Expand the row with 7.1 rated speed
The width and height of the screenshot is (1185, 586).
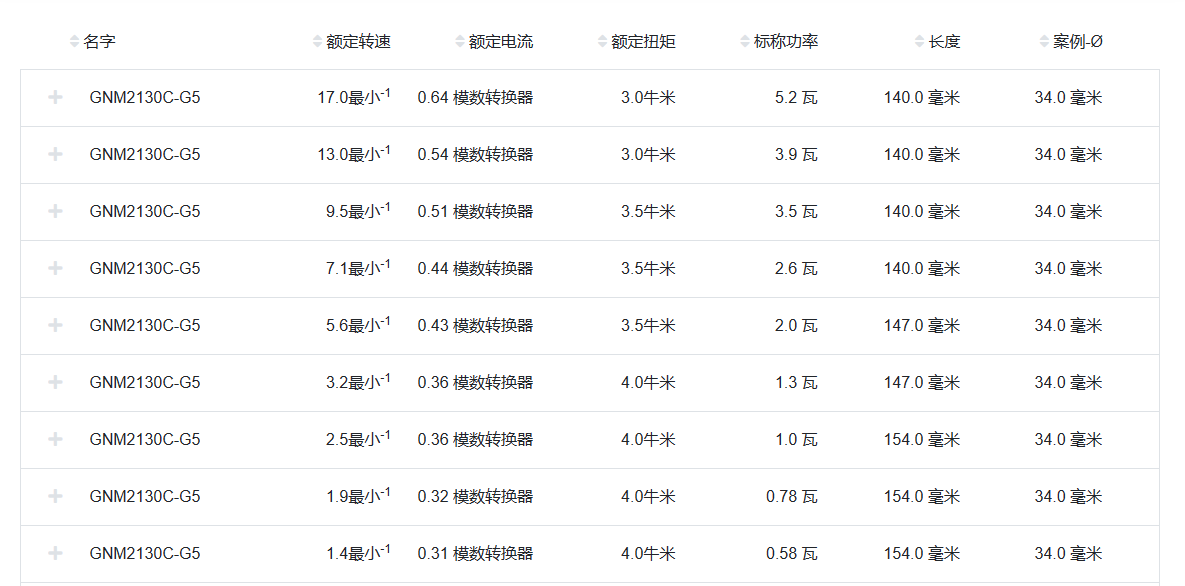click(x=56, y=269)
